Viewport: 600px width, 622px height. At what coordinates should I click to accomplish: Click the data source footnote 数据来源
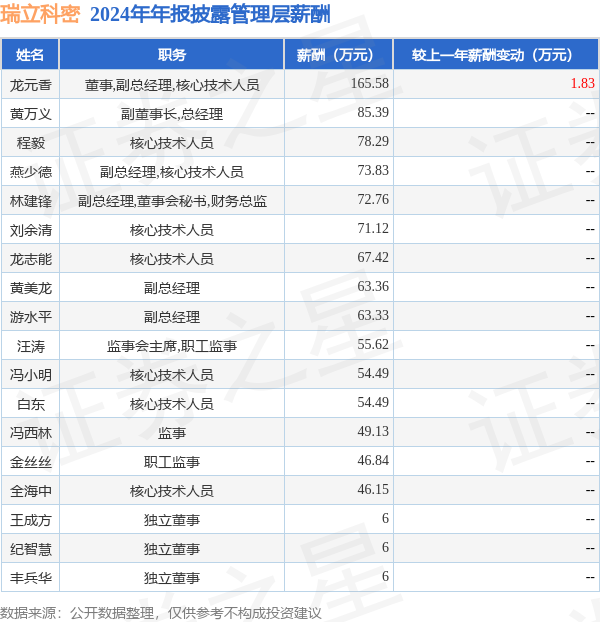click(161, 613)
